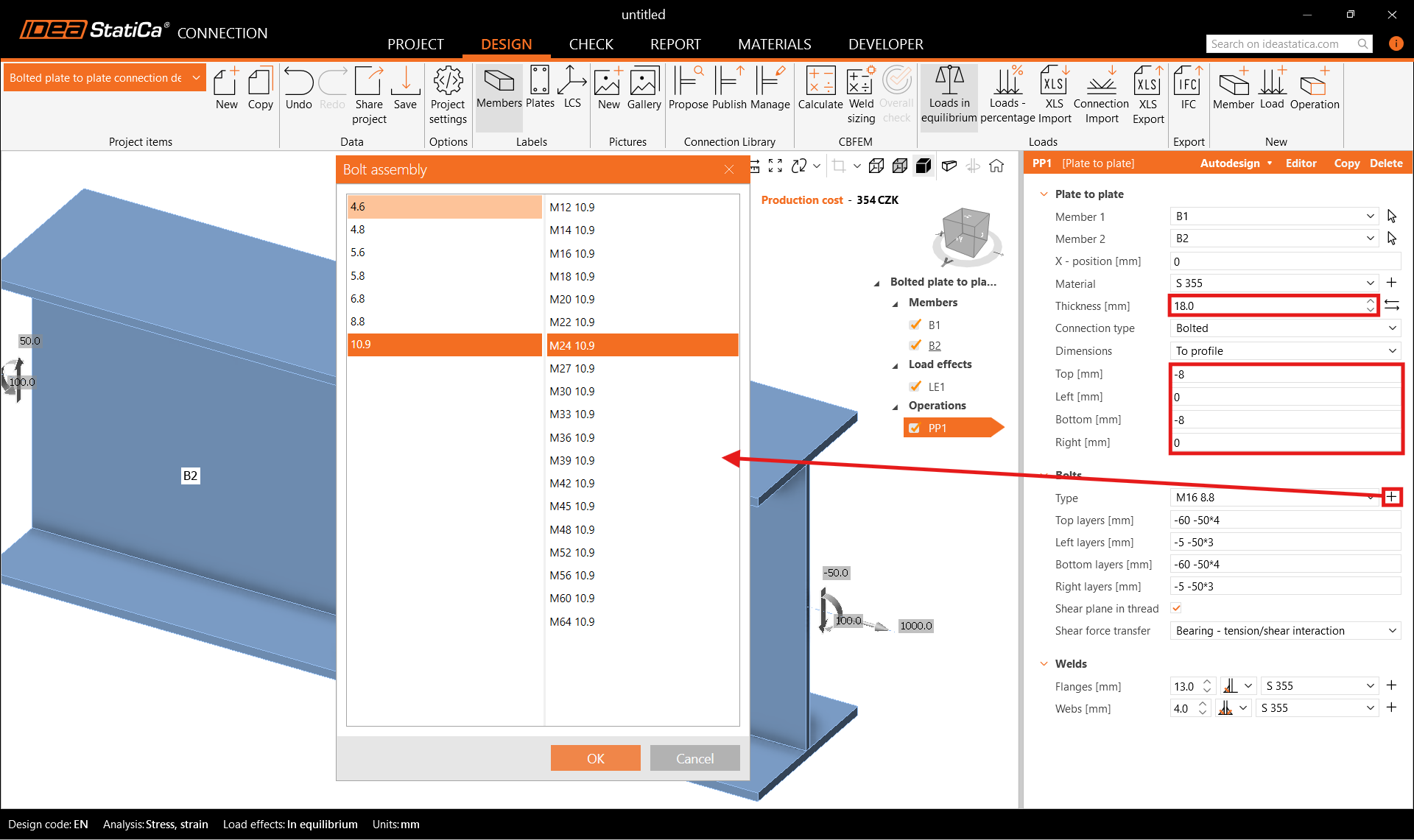
Task: Uncheck the Shear plane in thread checkbox
Action: point(1176,608)
